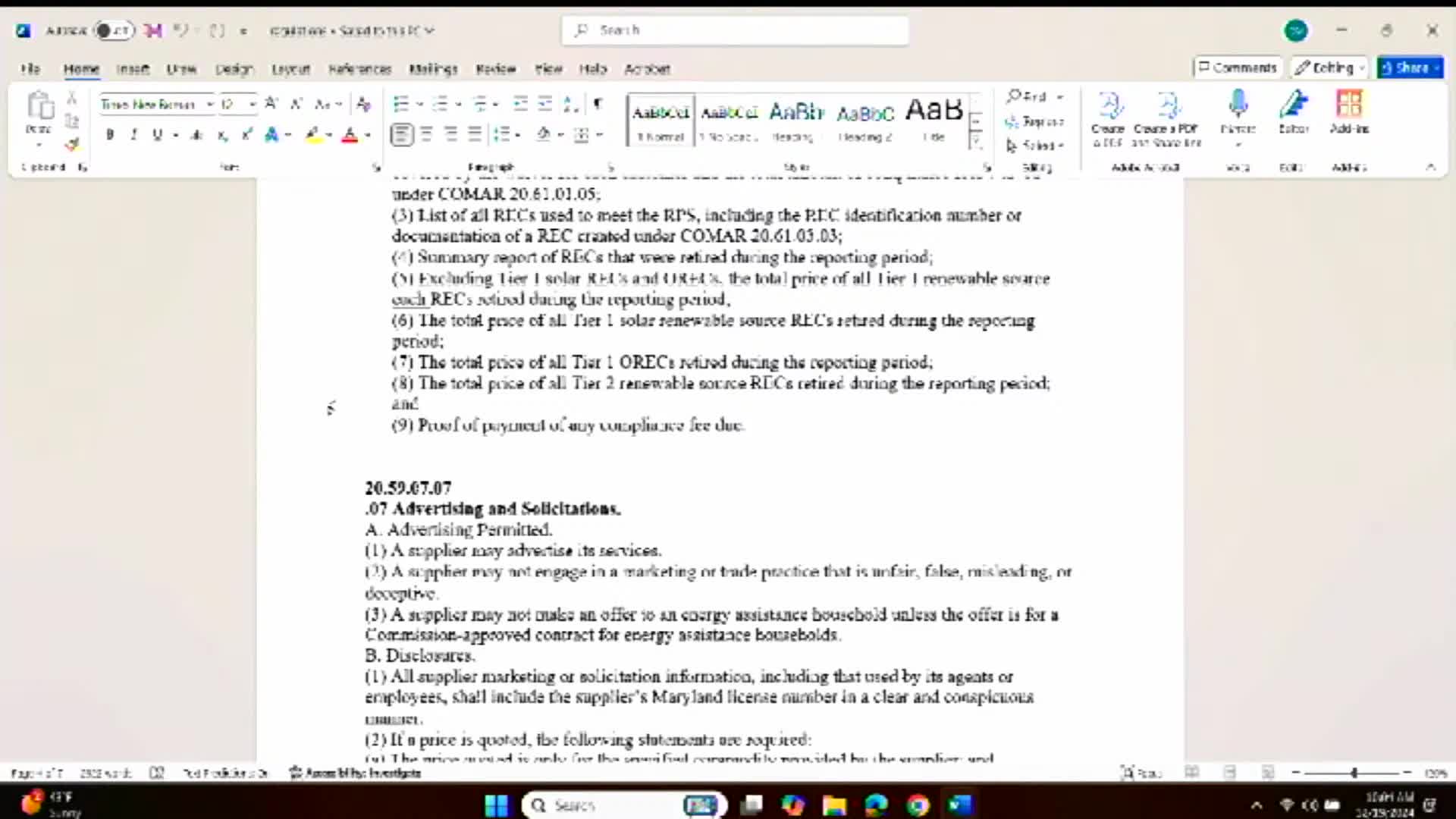
Task: Open the Review tab
Action: coord(495,68)
